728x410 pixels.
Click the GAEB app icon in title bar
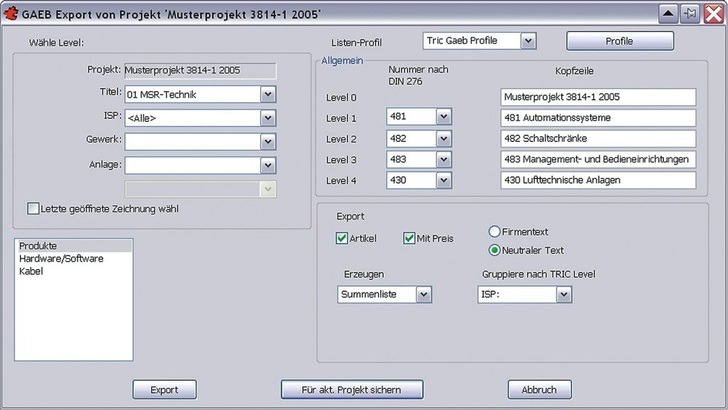[x=12, y=12]
